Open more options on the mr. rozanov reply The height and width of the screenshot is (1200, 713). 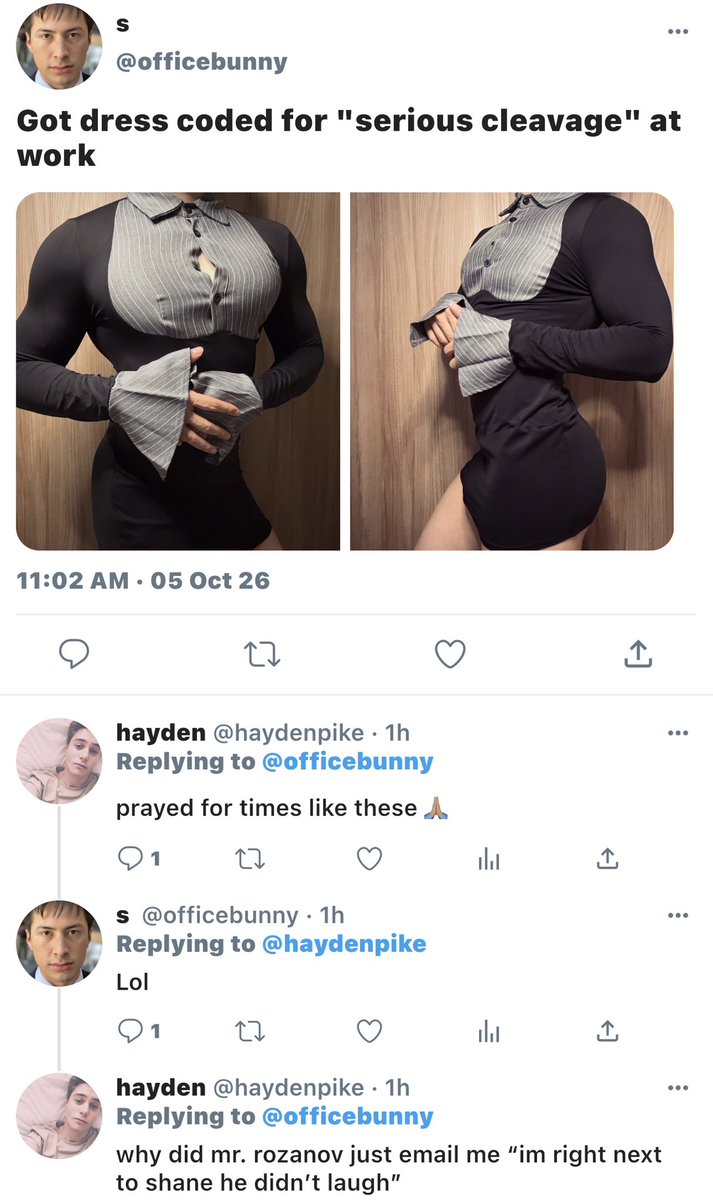click(x=677, y=1088)
